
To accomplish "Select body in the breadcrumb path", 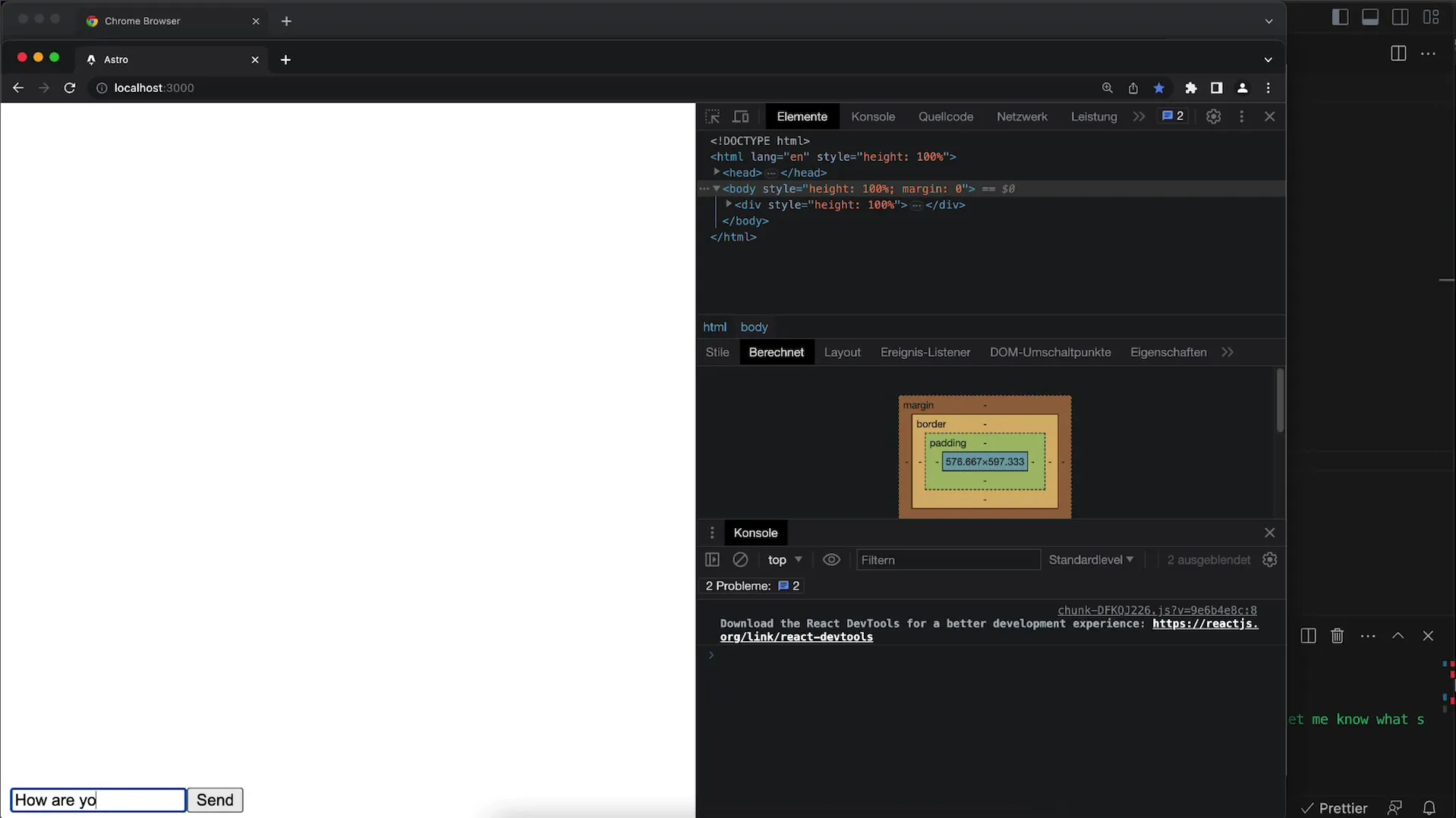I will pyautogui.click(x=754, y=327).
